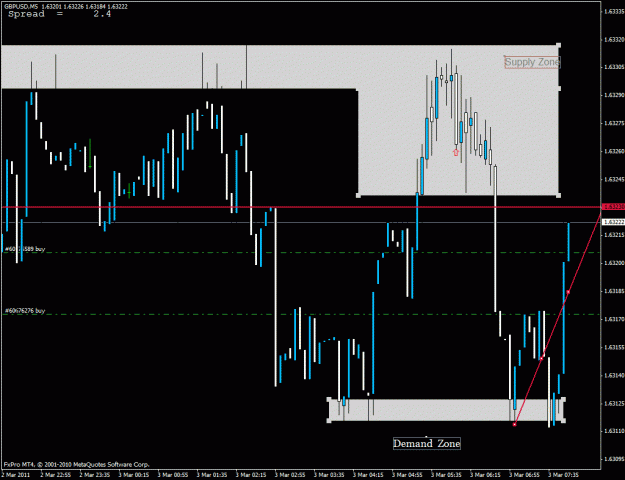The image size is (625, 480).
Task: Click the "2 Mar 22:55" time axis label
Action: click(56, 475)
